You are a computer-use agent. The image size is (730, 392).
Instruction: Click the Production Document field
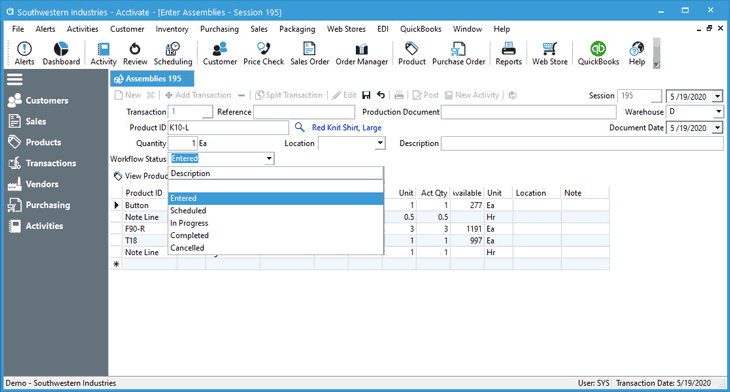click(x=528, y=112)
